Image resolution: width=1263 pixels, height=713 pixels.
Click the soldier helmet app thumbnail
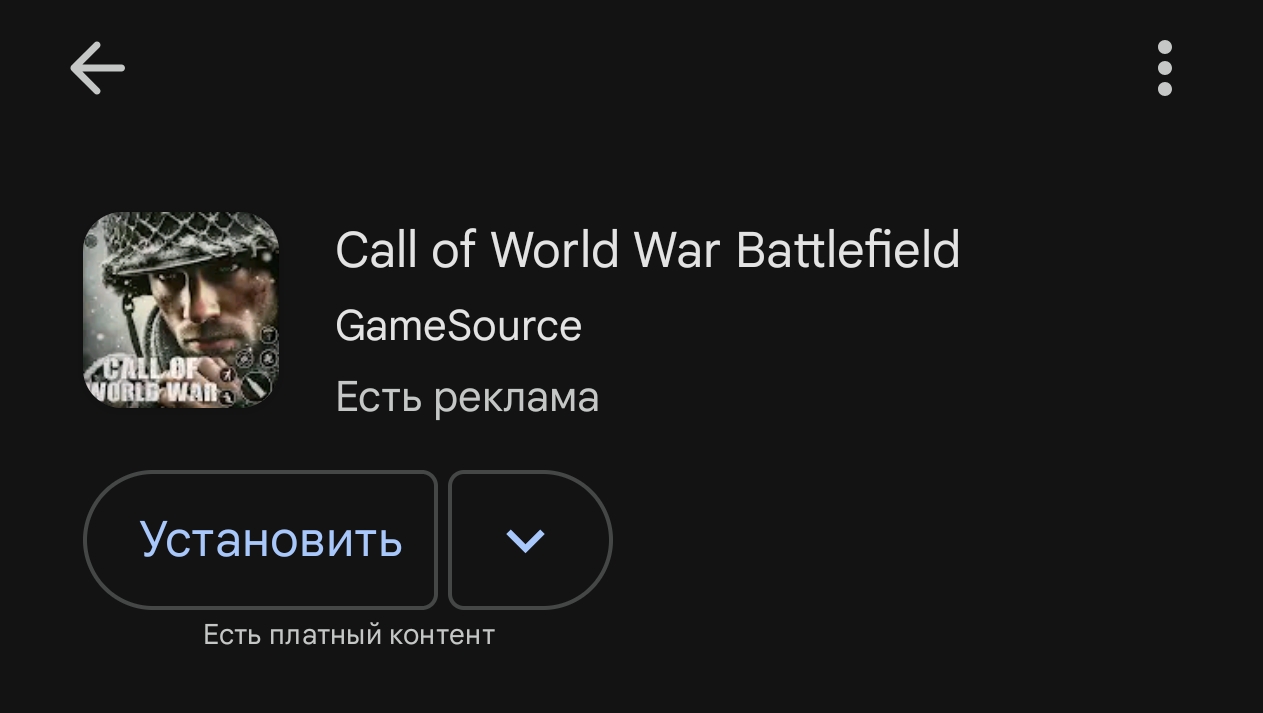click(x=181, y=310)
